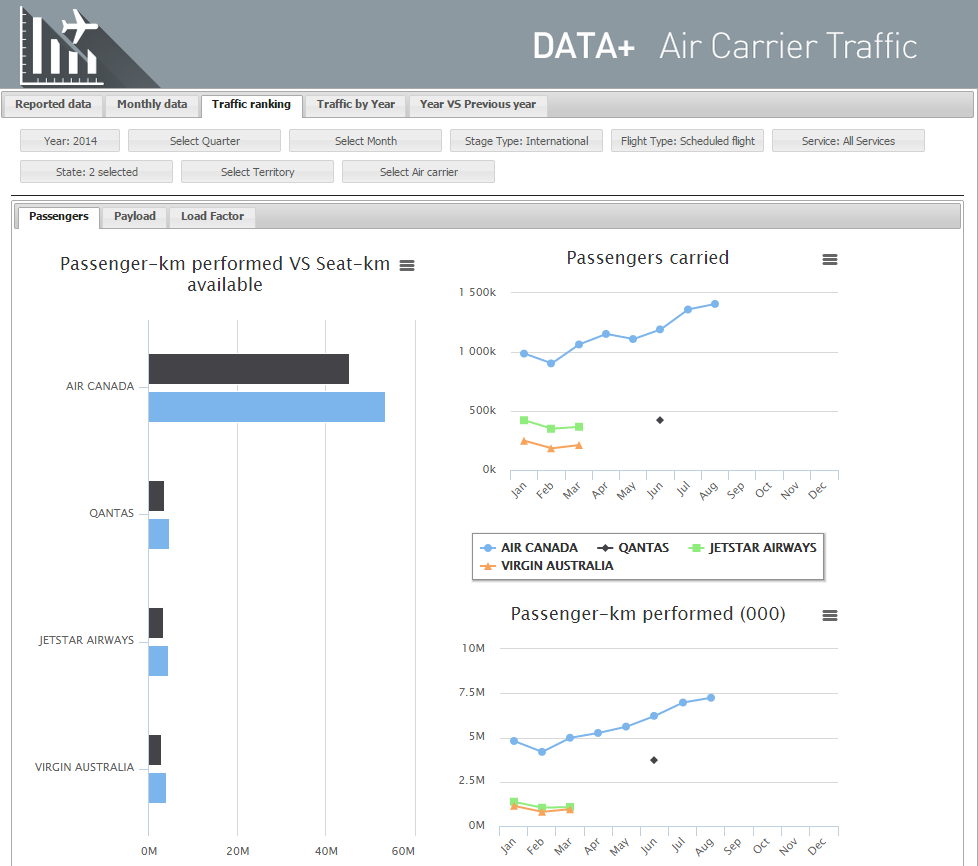The width and height of the screenshot is (978, 866).
Task: Click the Qantas June diamond in Passengers carried
Action: point(660,421)
